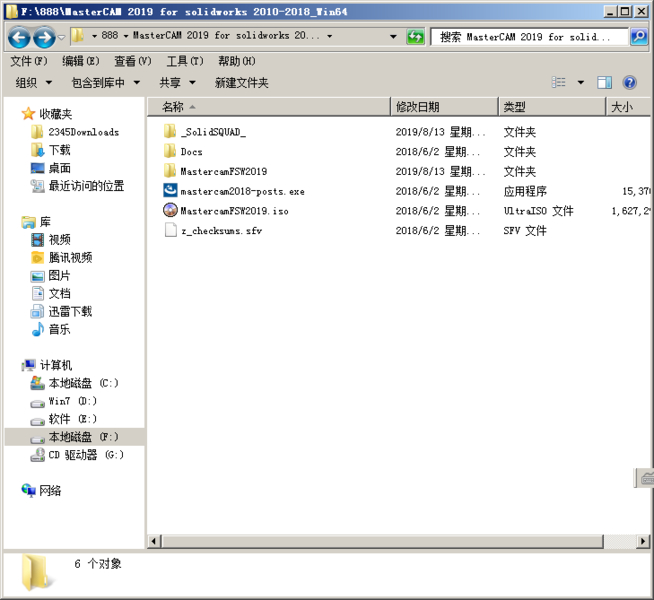Select 本地磁盘 (F:) drive
The width and height of the screenshot is (654, 600).
(x=75, y=437)
